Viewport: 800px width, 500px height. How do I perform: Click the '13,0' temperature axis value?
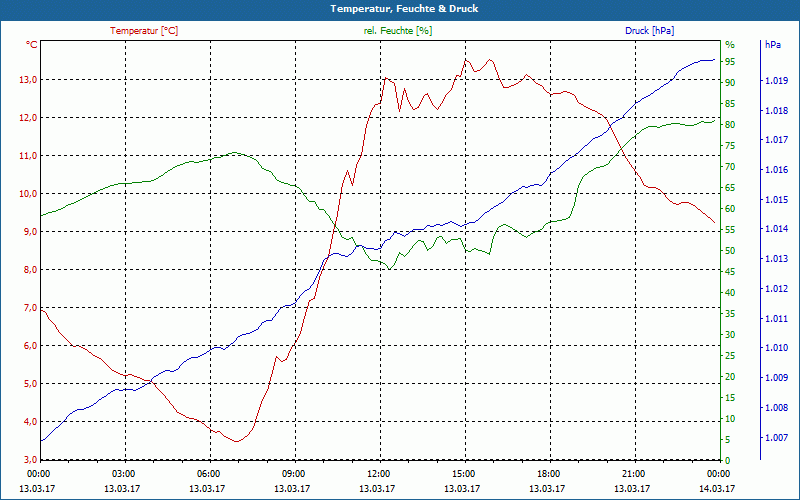pyautogui.click(x=29, y=80)
